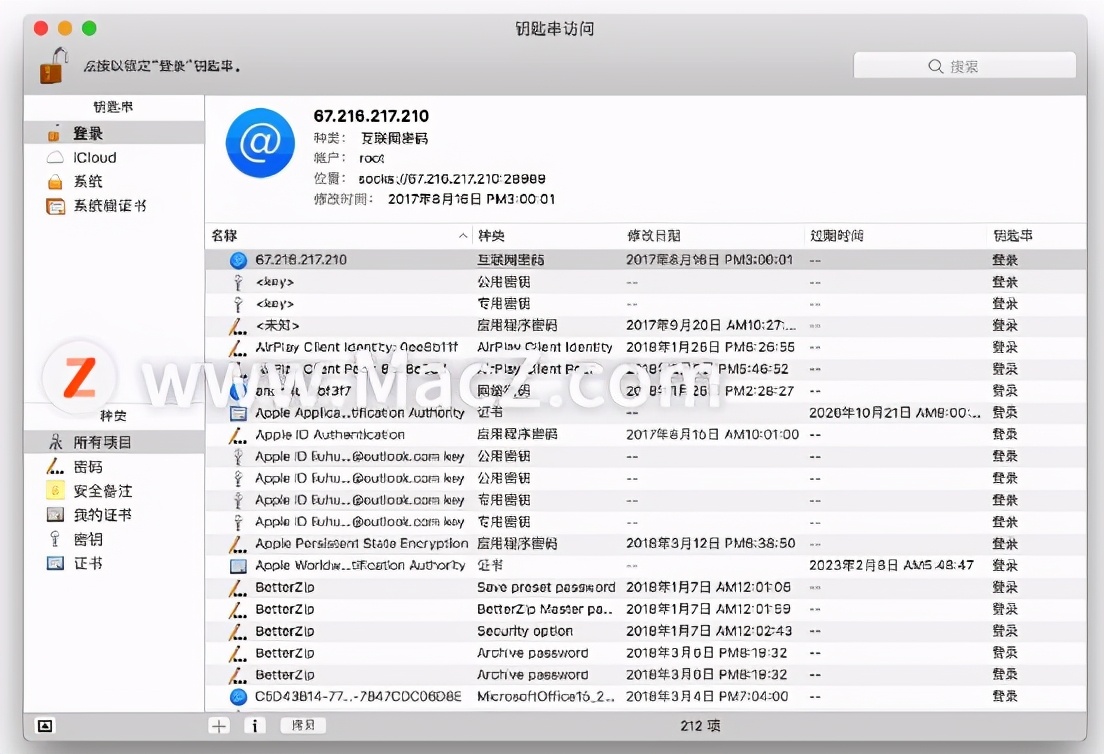
Task: Click inside the 搜索 search field
Action: (x=963, y=65)
